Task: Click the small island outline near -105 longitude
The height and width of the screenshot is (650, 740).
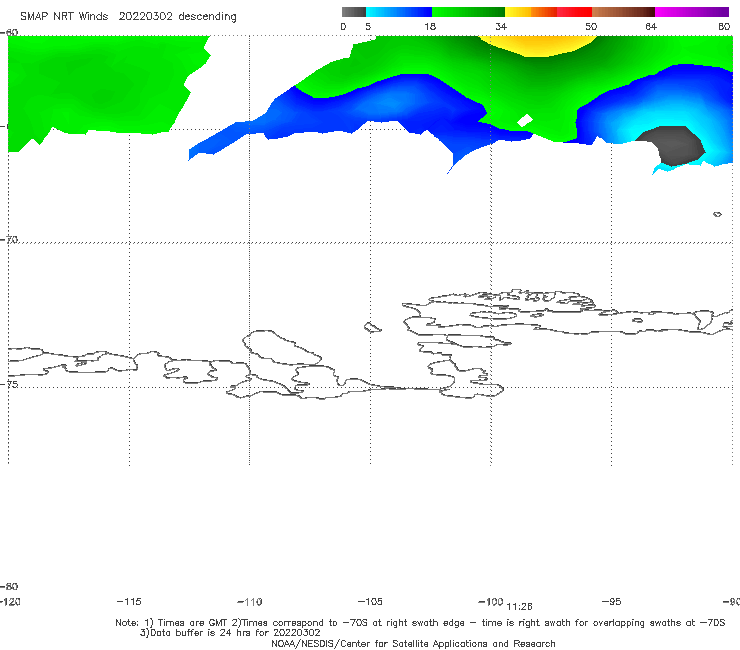Action: coord(373,327)
